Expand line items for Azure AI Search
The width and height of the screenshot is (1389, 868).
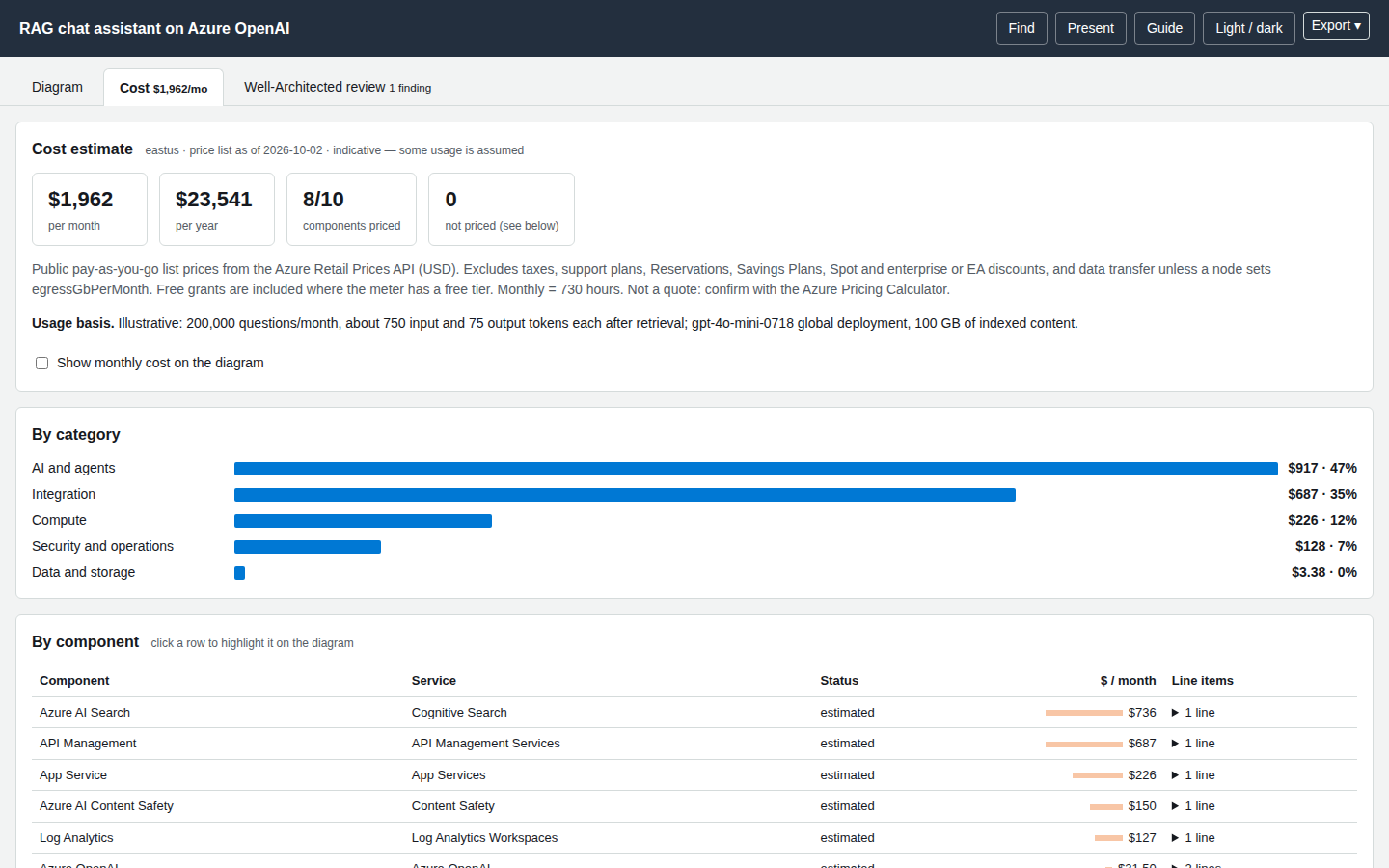coord(1193,713)
